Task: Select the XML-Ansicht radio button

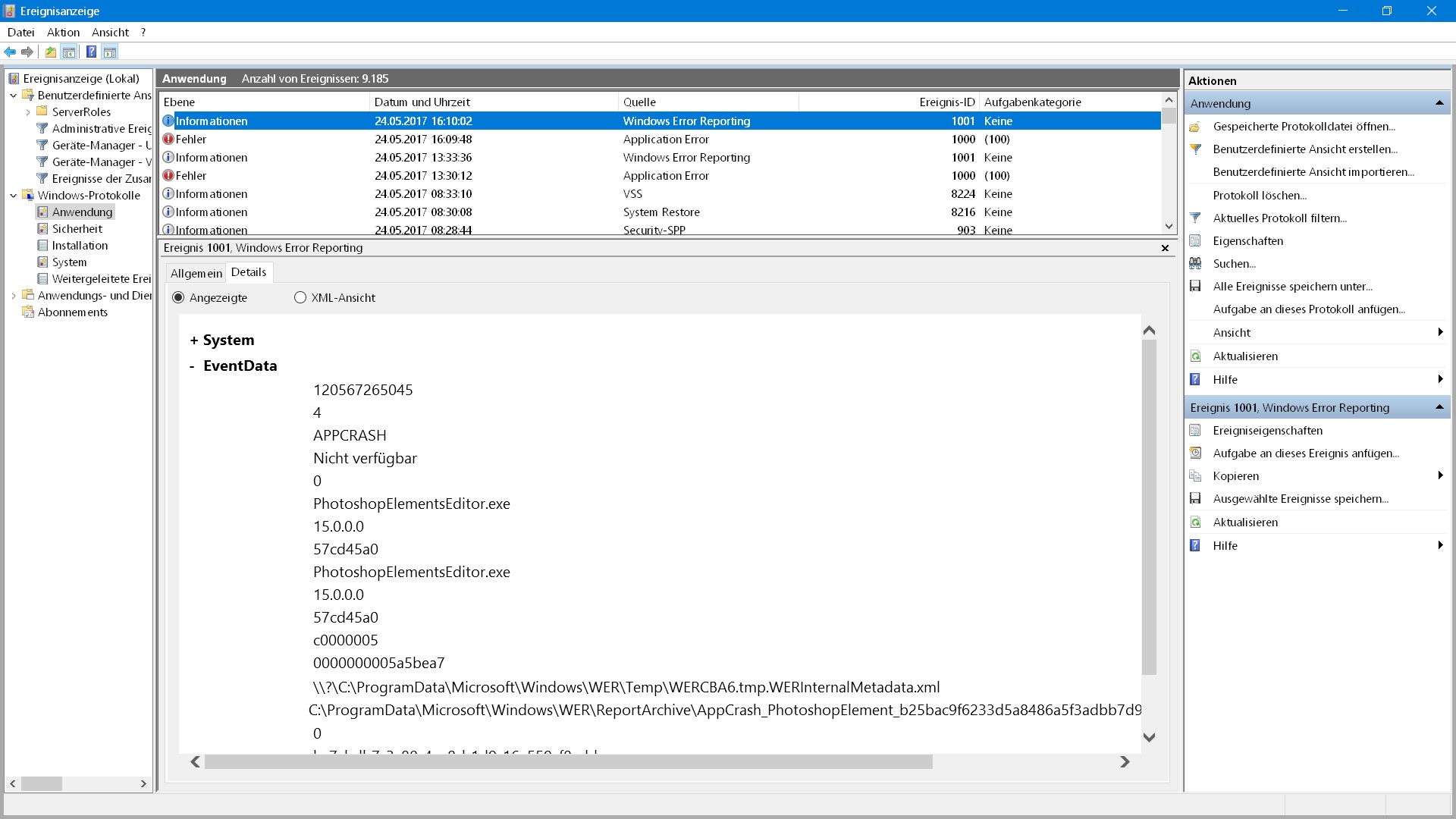Action: pyautogui.click(x=299, y=297)
